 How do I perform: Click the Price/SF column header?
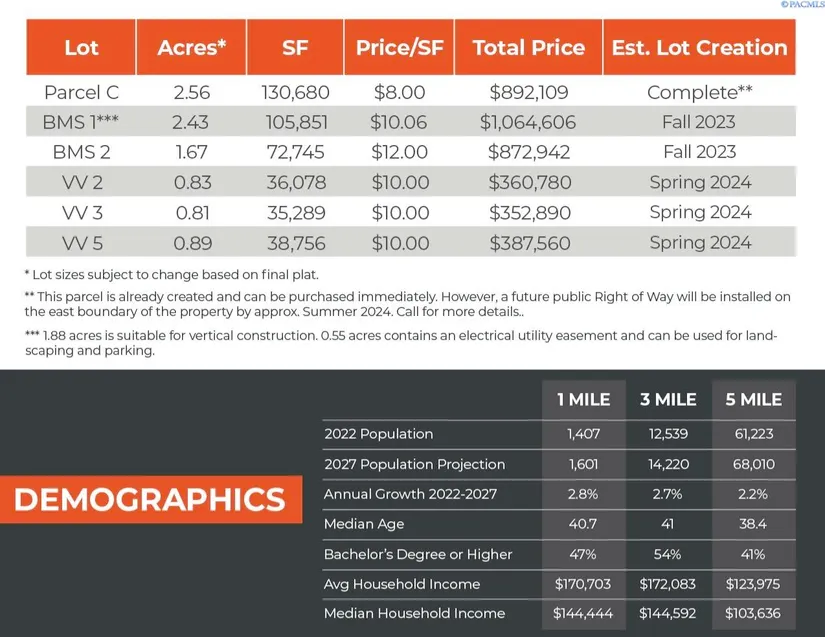click(x=399, y=47)
